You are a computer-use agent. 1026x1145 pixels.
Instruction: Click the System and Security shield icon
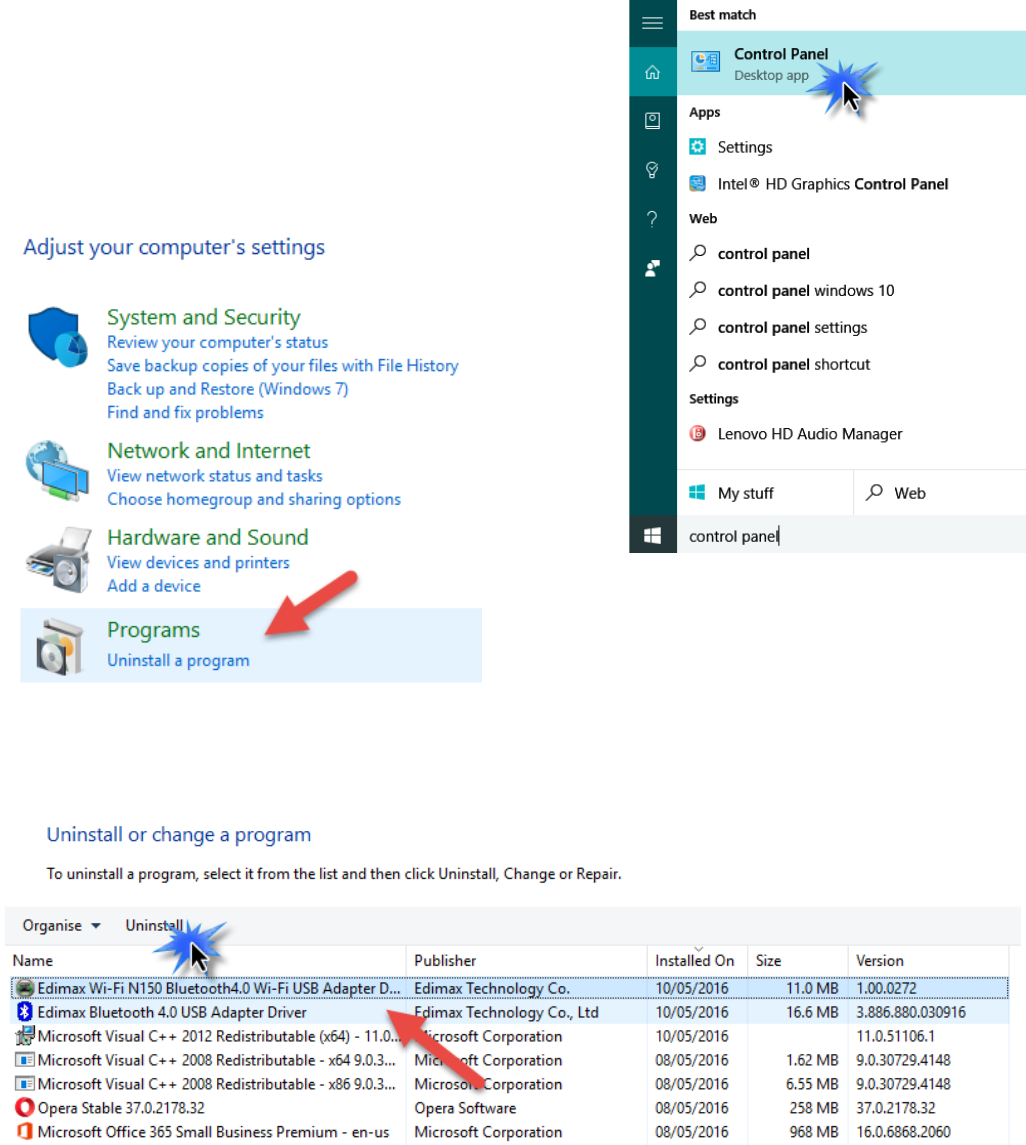(x=57, y=337)
